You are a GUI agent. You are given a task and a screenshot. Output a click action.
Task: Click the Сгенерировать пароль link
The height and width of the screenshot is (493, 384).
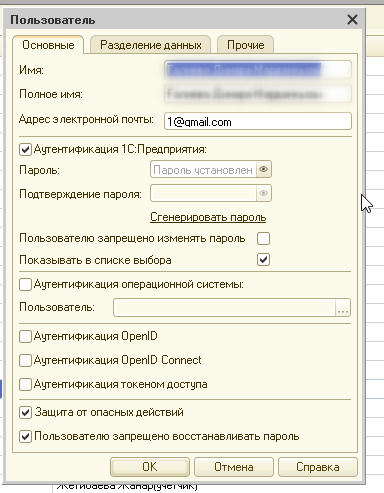pyautogui.click(x=208, y=217)
